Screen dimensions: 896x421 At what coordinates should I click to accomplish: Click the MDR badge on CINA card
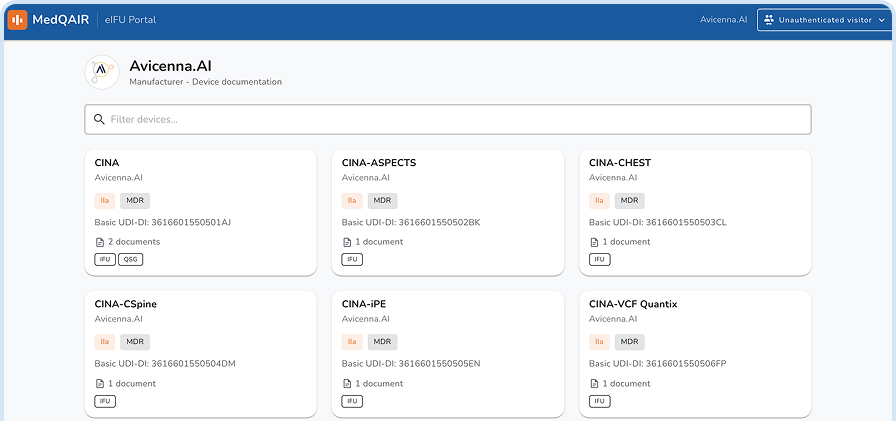point(135,201)
